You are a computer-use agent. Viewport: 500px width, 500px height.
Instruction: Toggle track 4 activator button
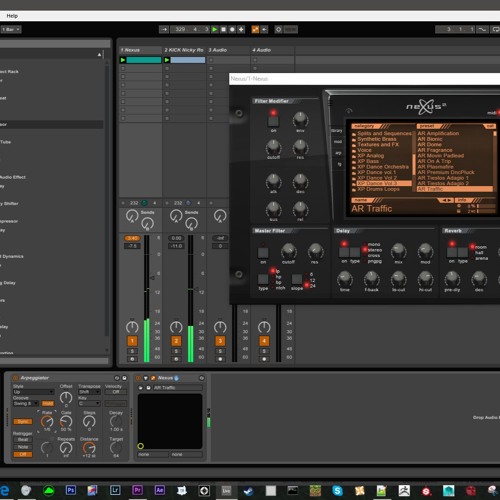click(264, 341)
